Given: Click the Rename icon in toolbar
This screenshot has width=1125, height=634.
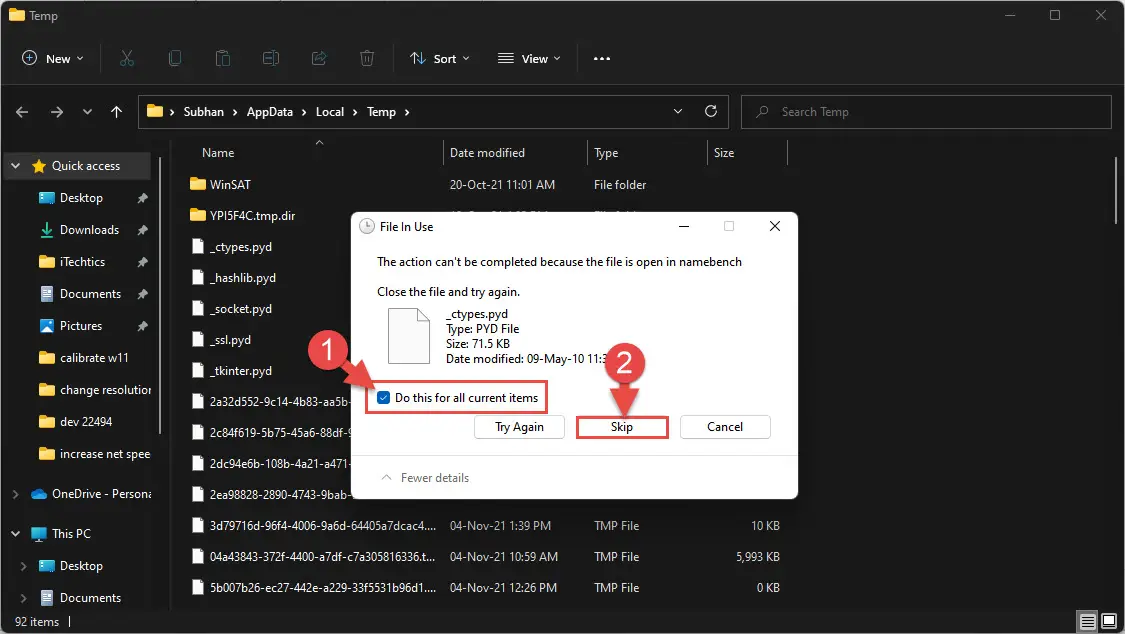Looking at the screenshot, I should click(270, 59).
